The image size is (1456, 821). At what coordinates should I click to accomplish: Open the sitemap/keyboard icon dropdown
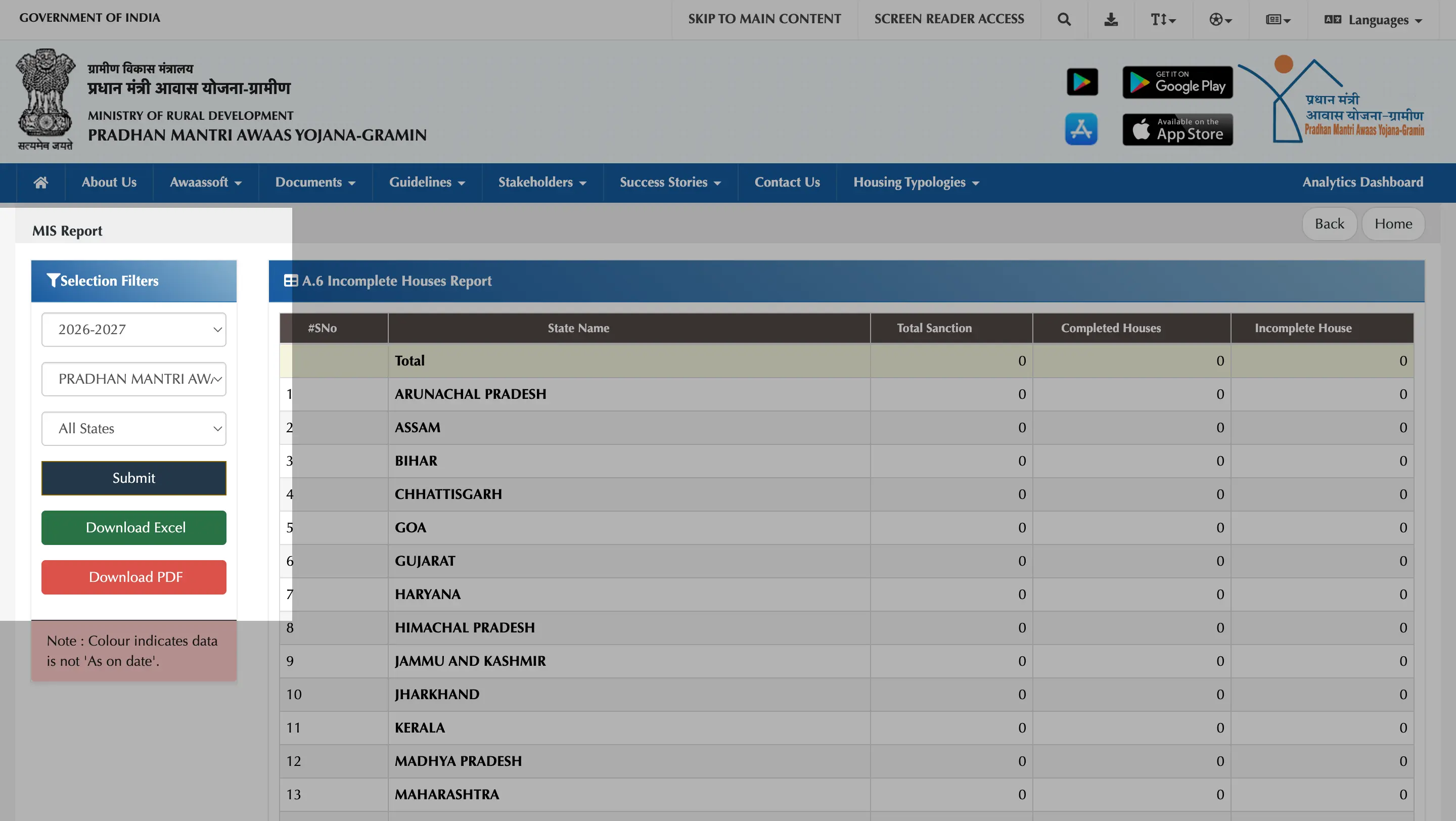point(1278,20)
